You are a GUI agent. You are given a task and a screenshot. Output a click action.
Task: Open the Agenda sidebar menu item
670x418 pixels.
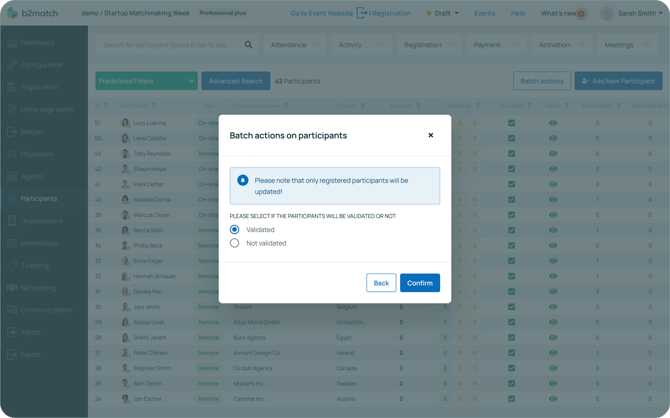[32, 176]
